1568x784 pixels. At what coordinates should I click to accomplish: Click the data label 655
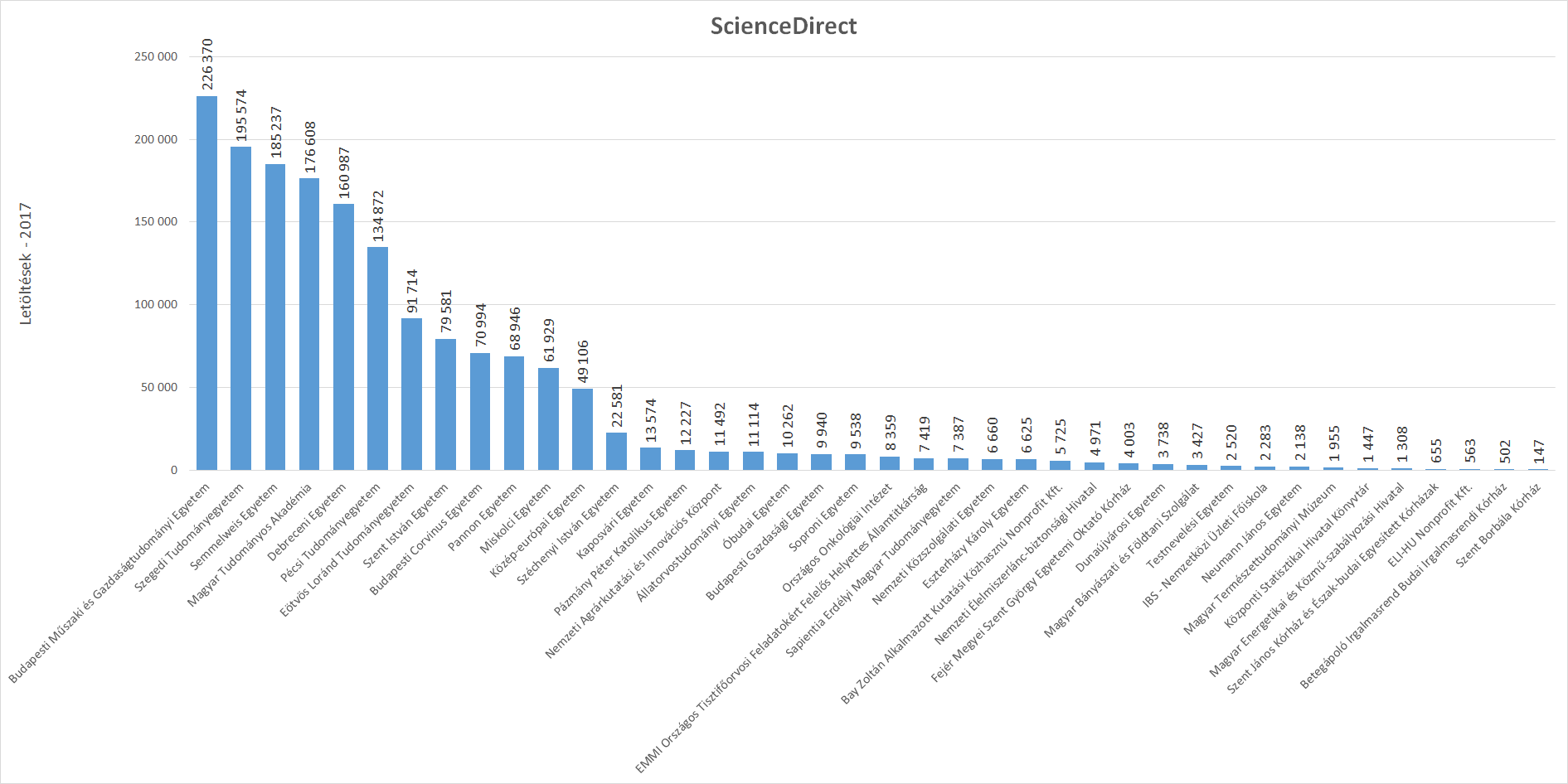point(1435,452)
